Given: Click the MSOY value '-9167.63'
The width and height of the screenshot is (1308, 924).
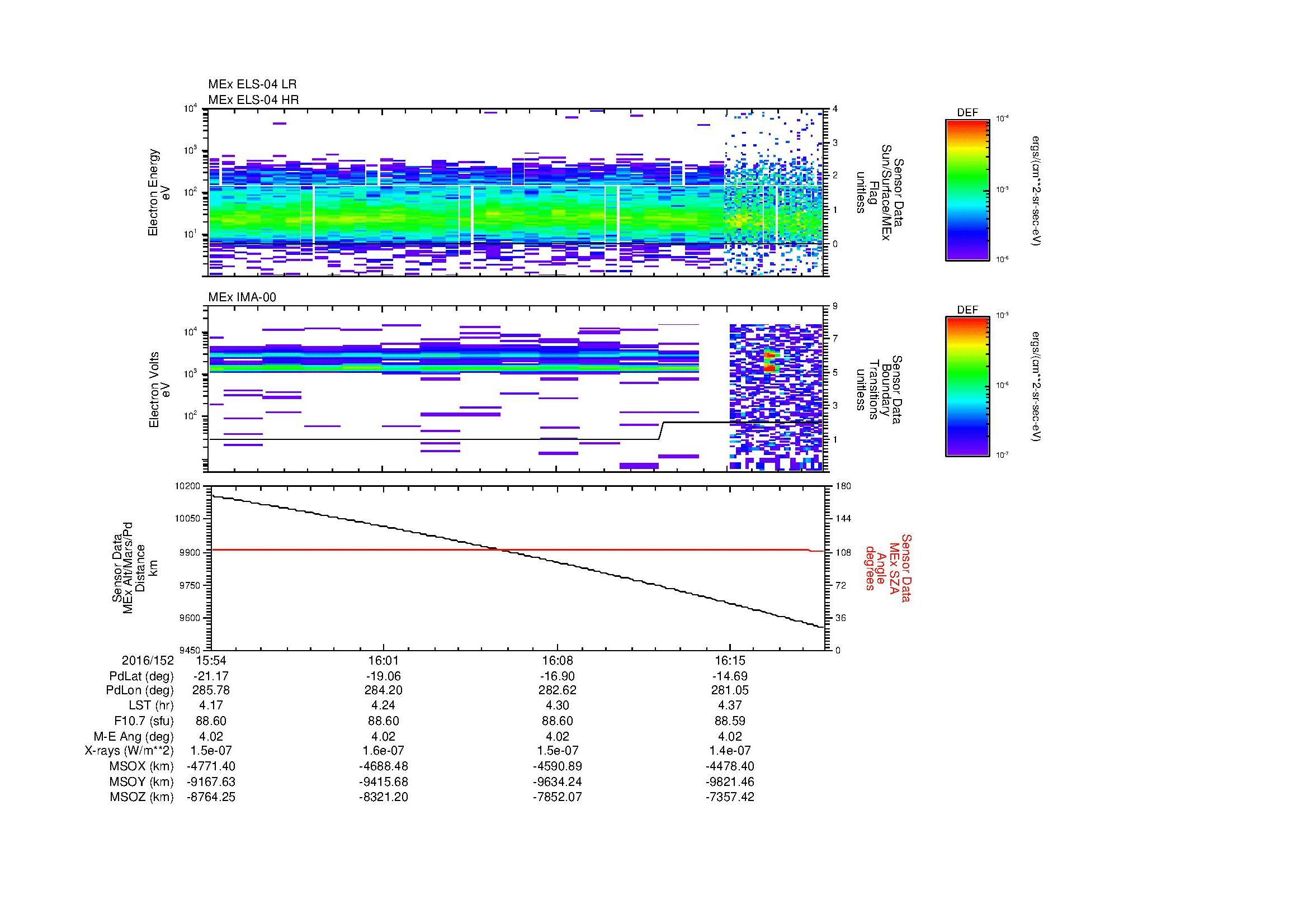Looking at the screenshot, I should 211,781.
